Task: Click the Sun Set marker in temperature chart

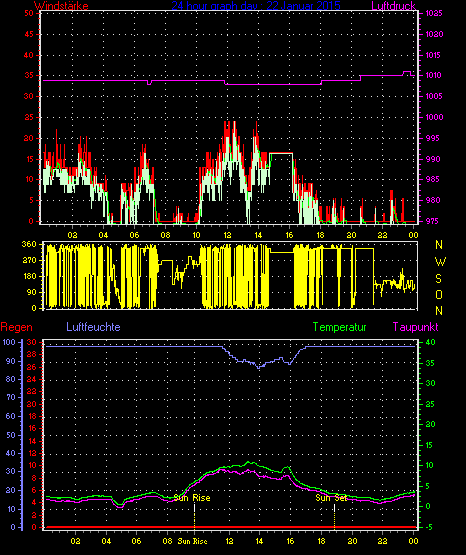Action: [x=331, y=498]
